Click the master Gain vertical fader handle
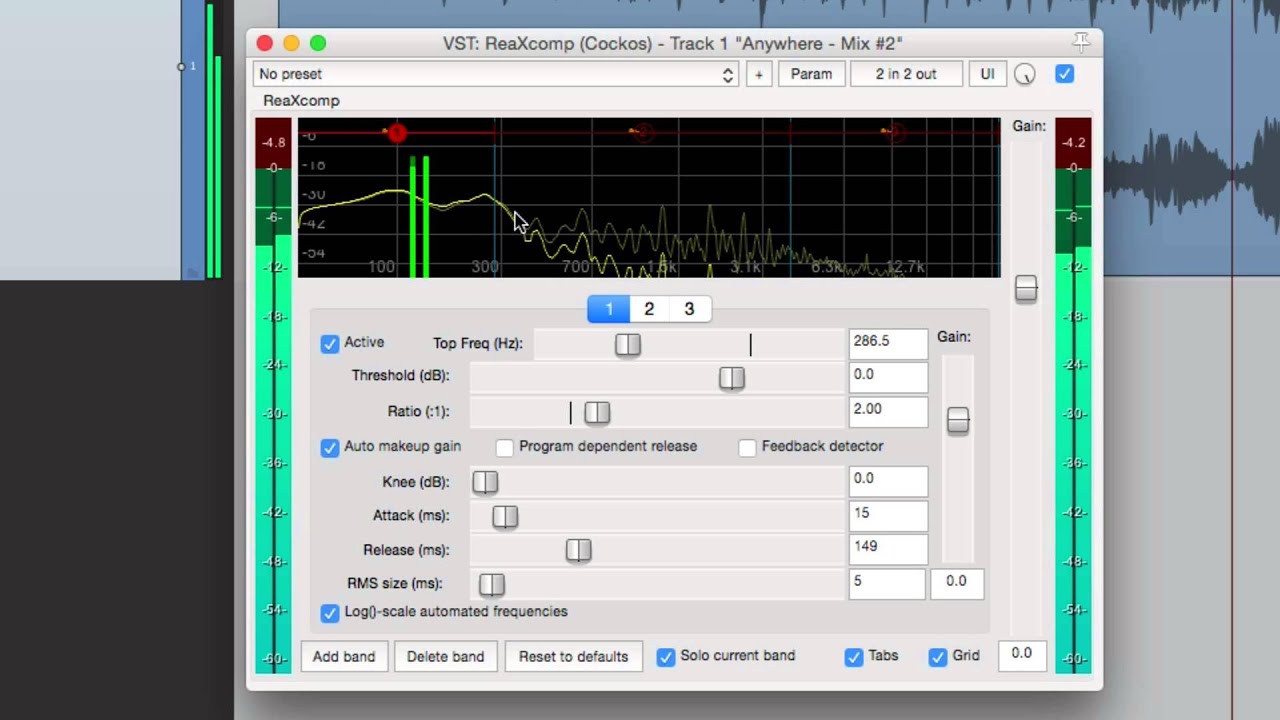The height and width of the screenshot is (720, 1280). pos(1026,289)
